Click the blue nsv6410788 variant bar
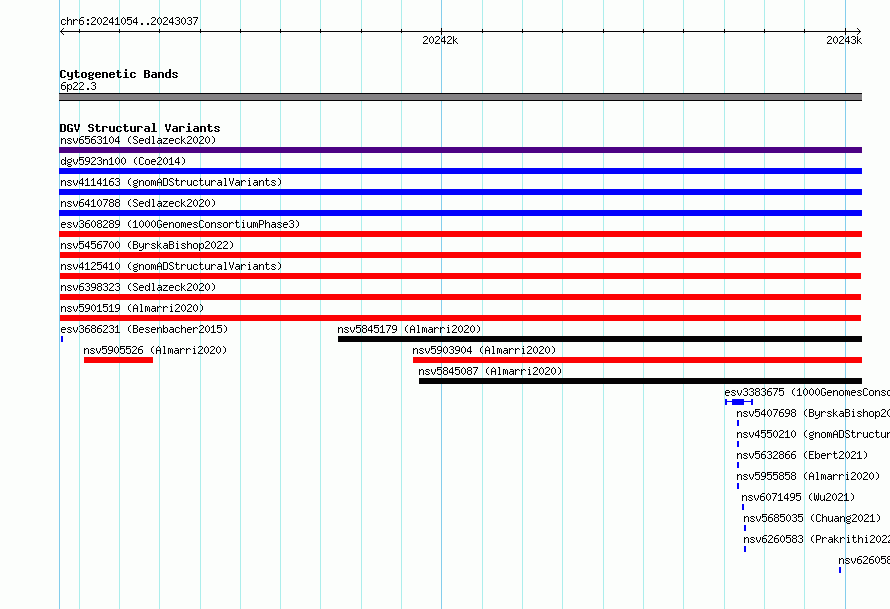 (x=460, y=213)
